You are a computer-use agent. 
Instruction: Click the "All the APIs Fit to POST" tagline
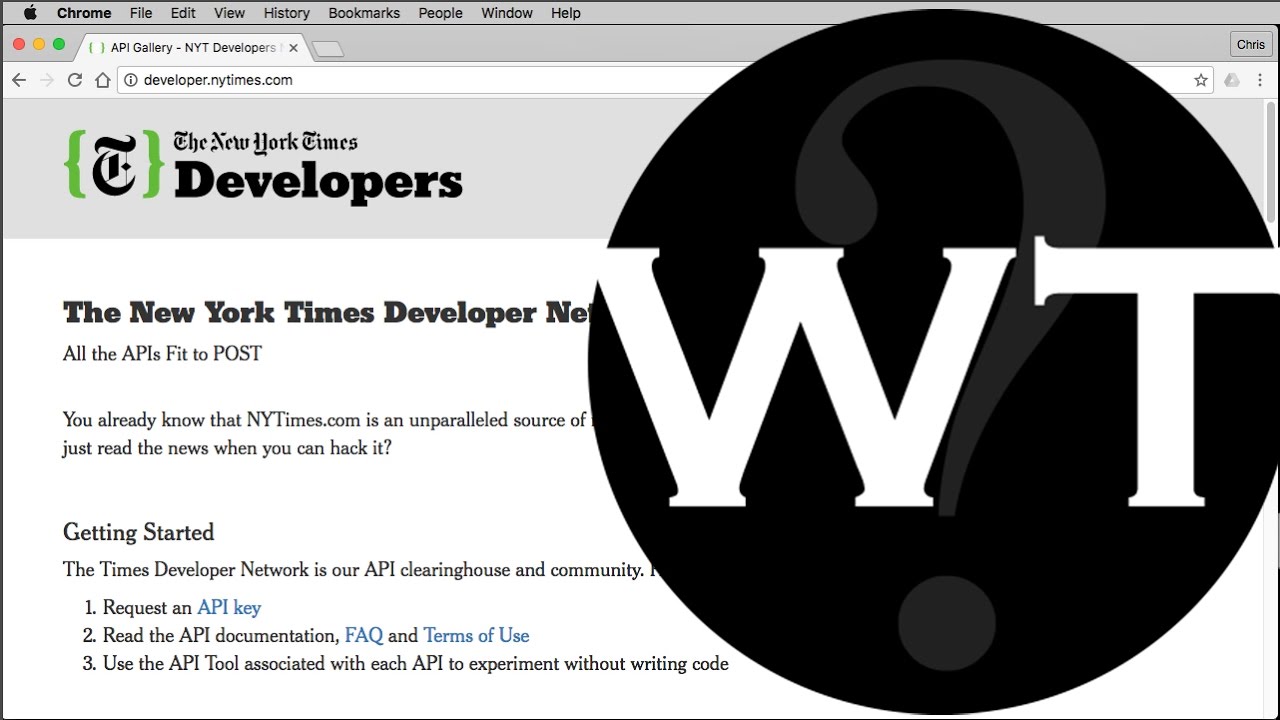point(162,354)
